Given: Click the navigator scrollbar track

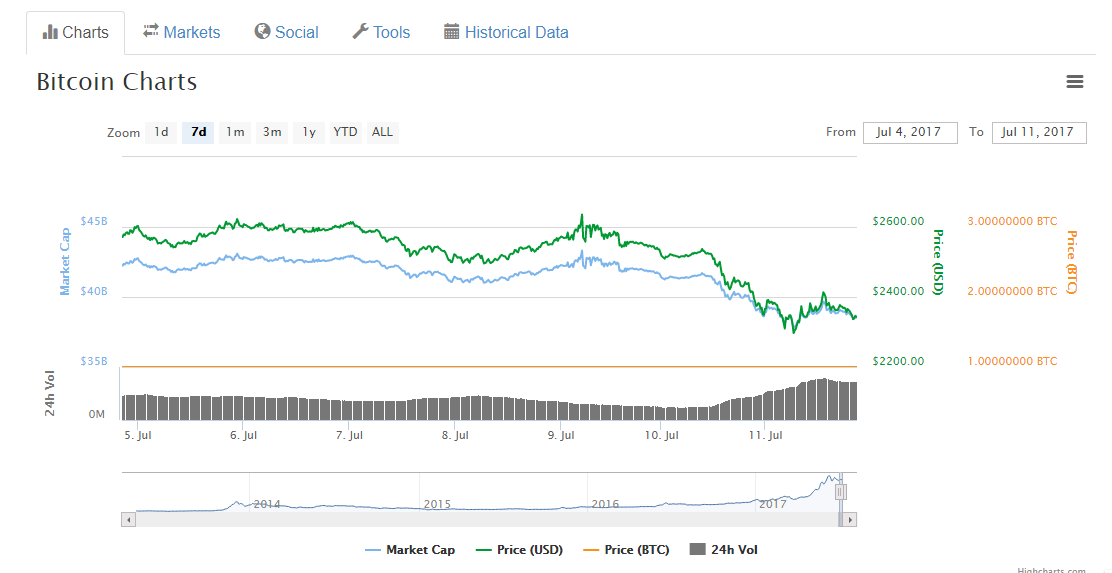Looking at the screenshot, I should coord(486,520).
